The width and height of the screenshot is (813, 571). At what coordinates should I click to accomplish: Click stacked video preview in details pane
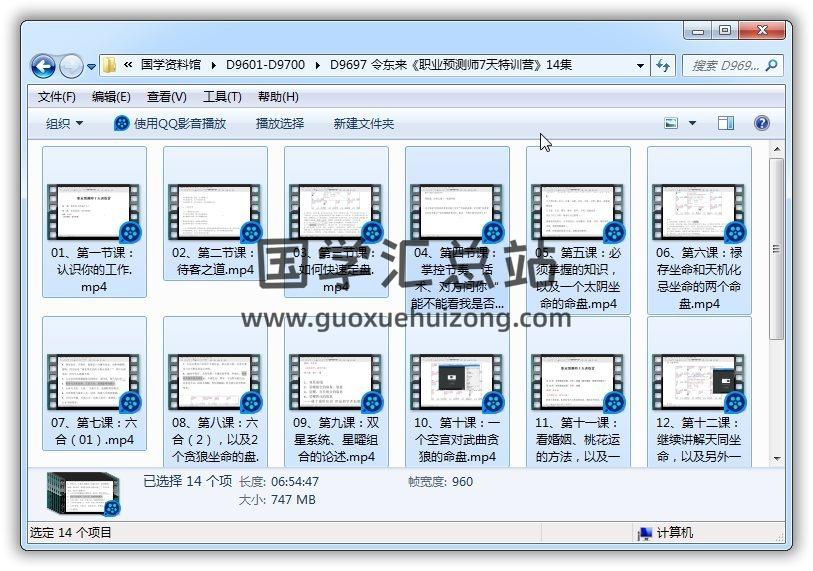click(83, 494)
